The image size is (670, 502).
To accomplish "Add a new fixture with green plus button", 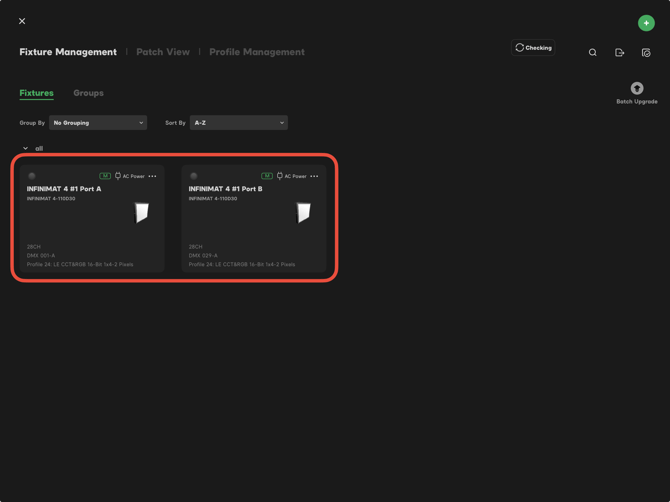I will (x=646, y=23).
